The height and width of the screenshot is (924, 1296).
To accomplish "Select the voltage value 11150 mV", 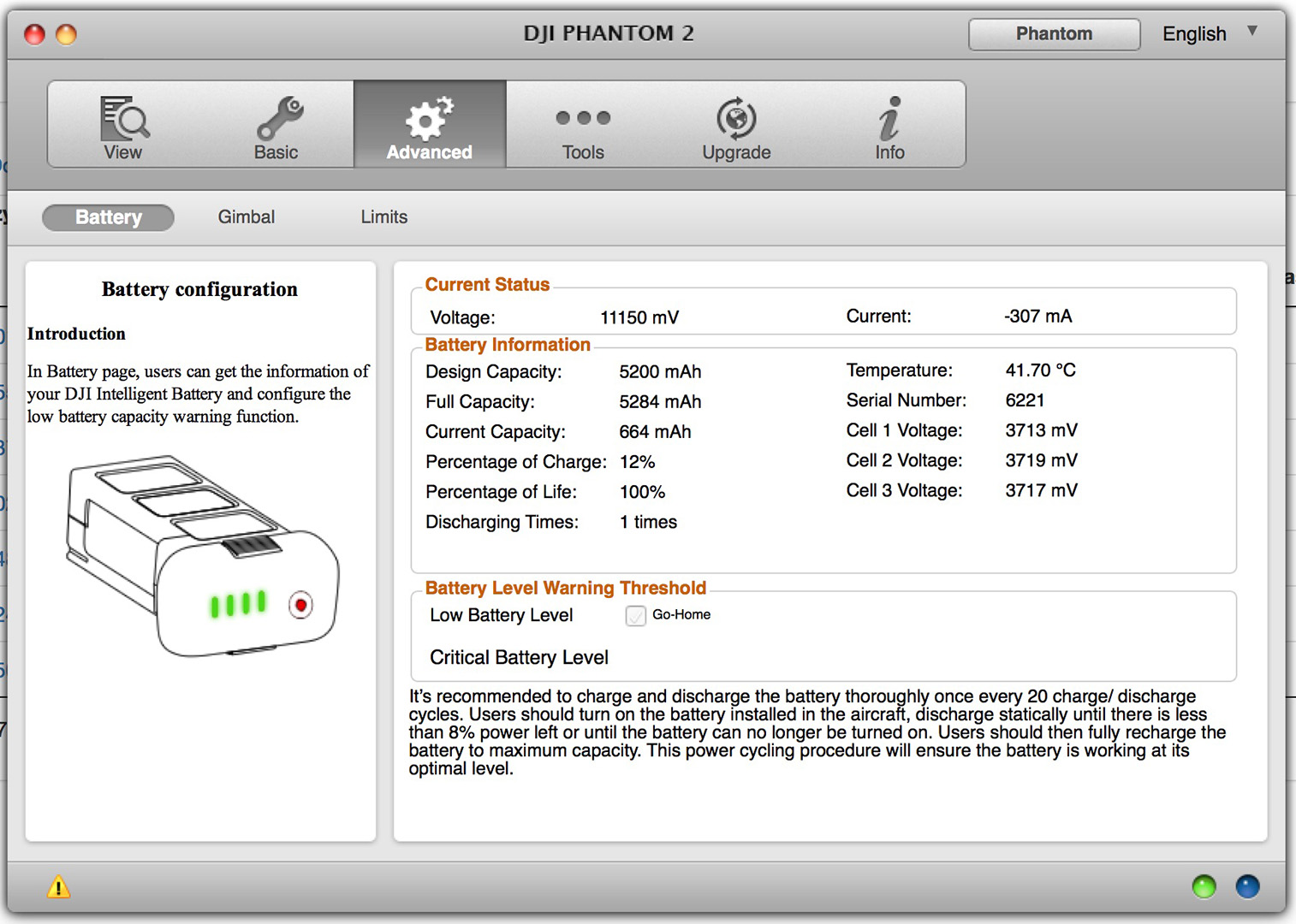I will 639,317.
